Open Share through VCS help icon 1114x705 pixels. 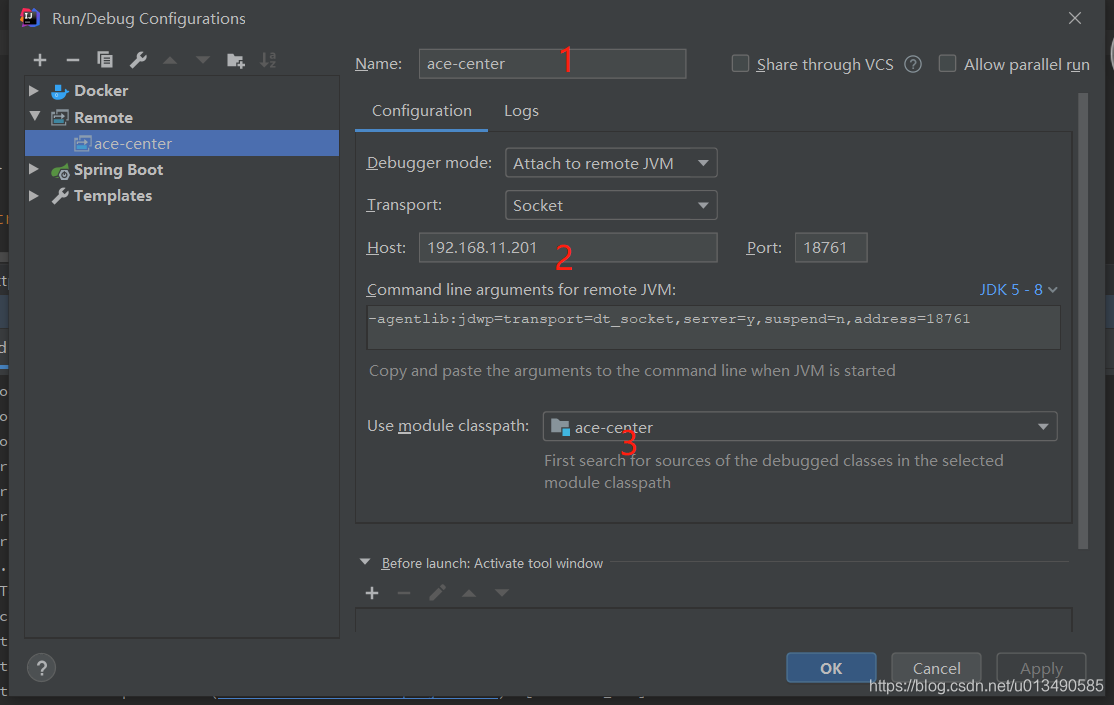tap(913, 65)
